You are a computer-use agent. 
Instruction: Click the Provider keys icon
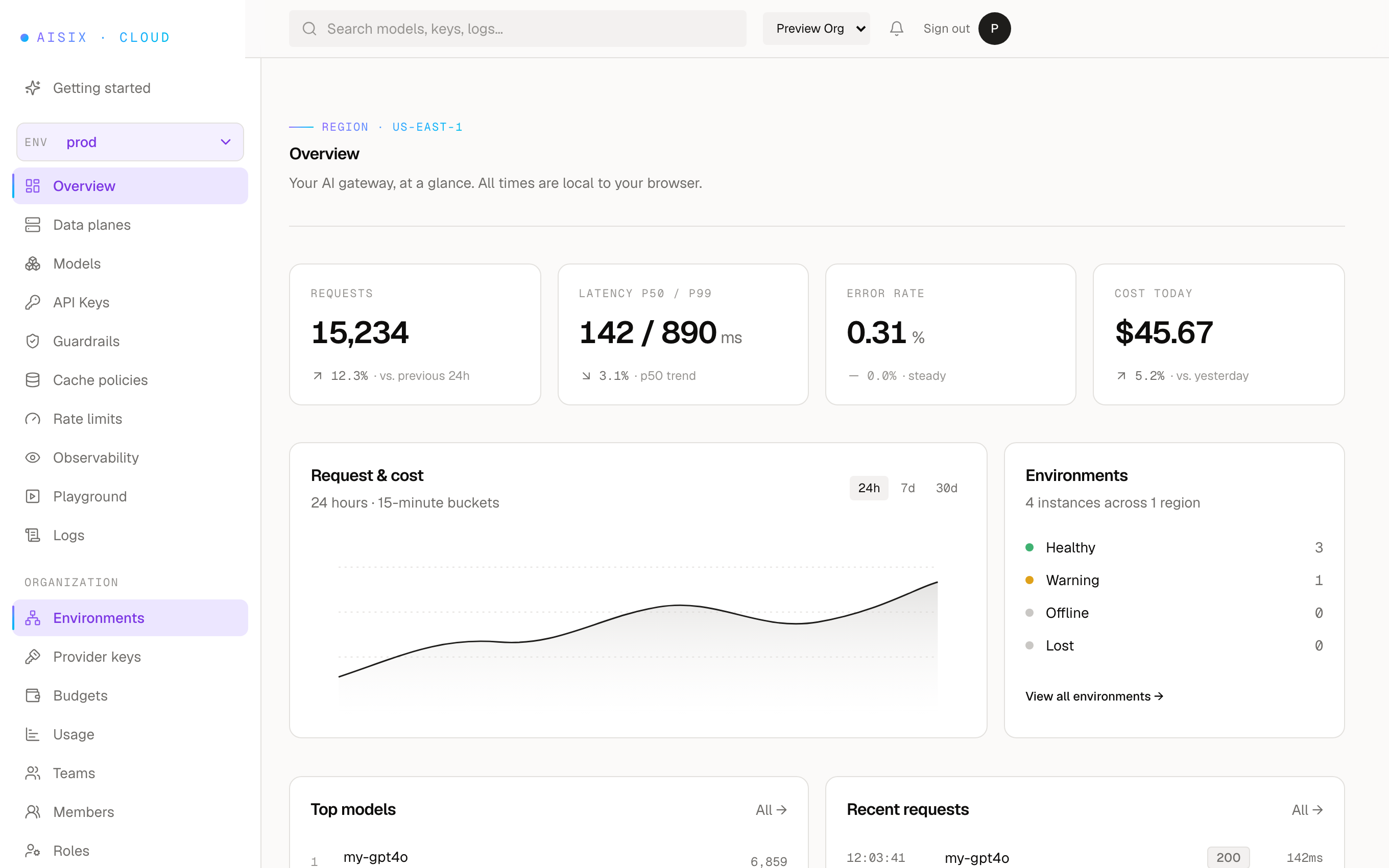click(33, 656)
